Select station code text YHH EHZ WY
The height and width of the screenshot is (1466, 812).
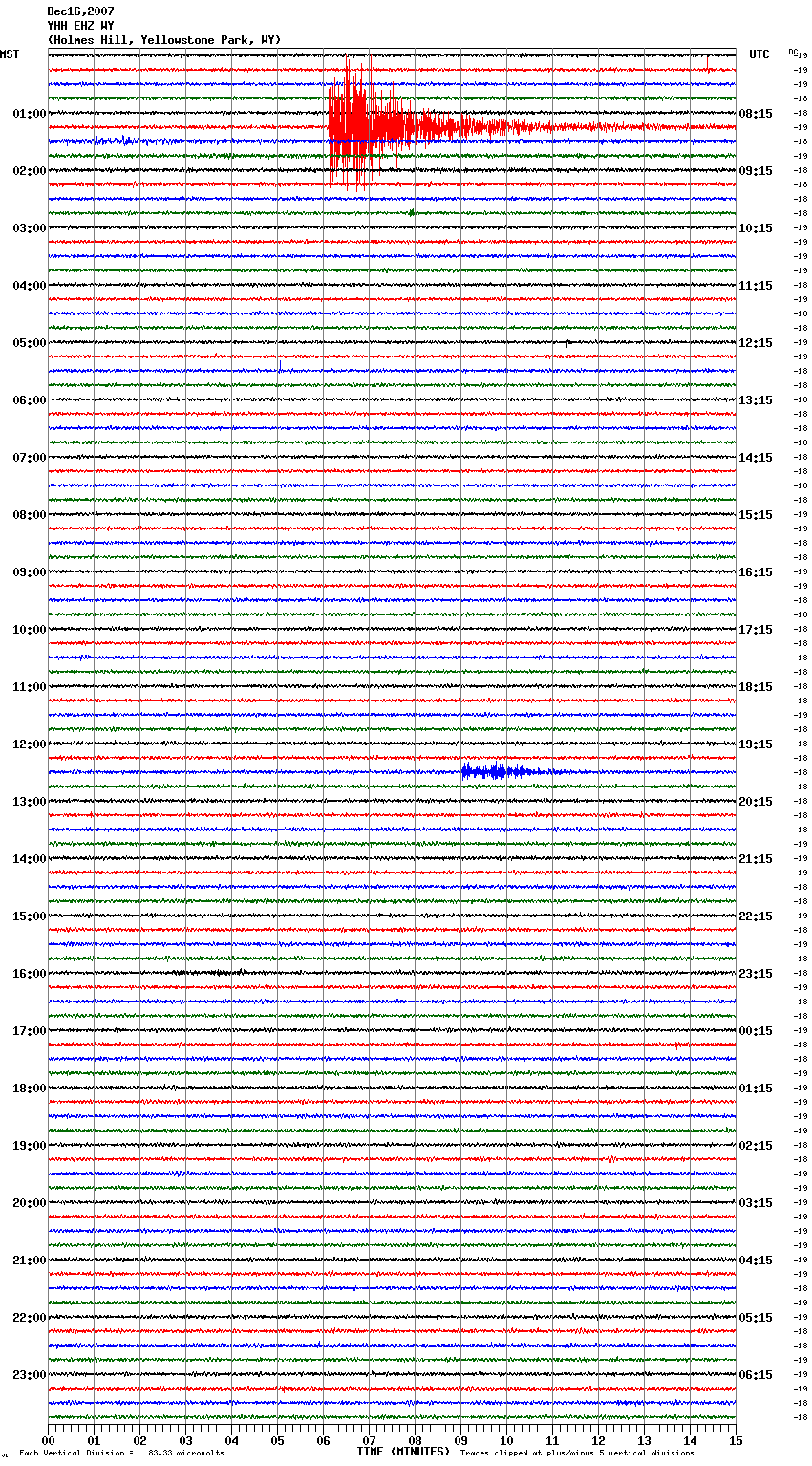(80, 26)
